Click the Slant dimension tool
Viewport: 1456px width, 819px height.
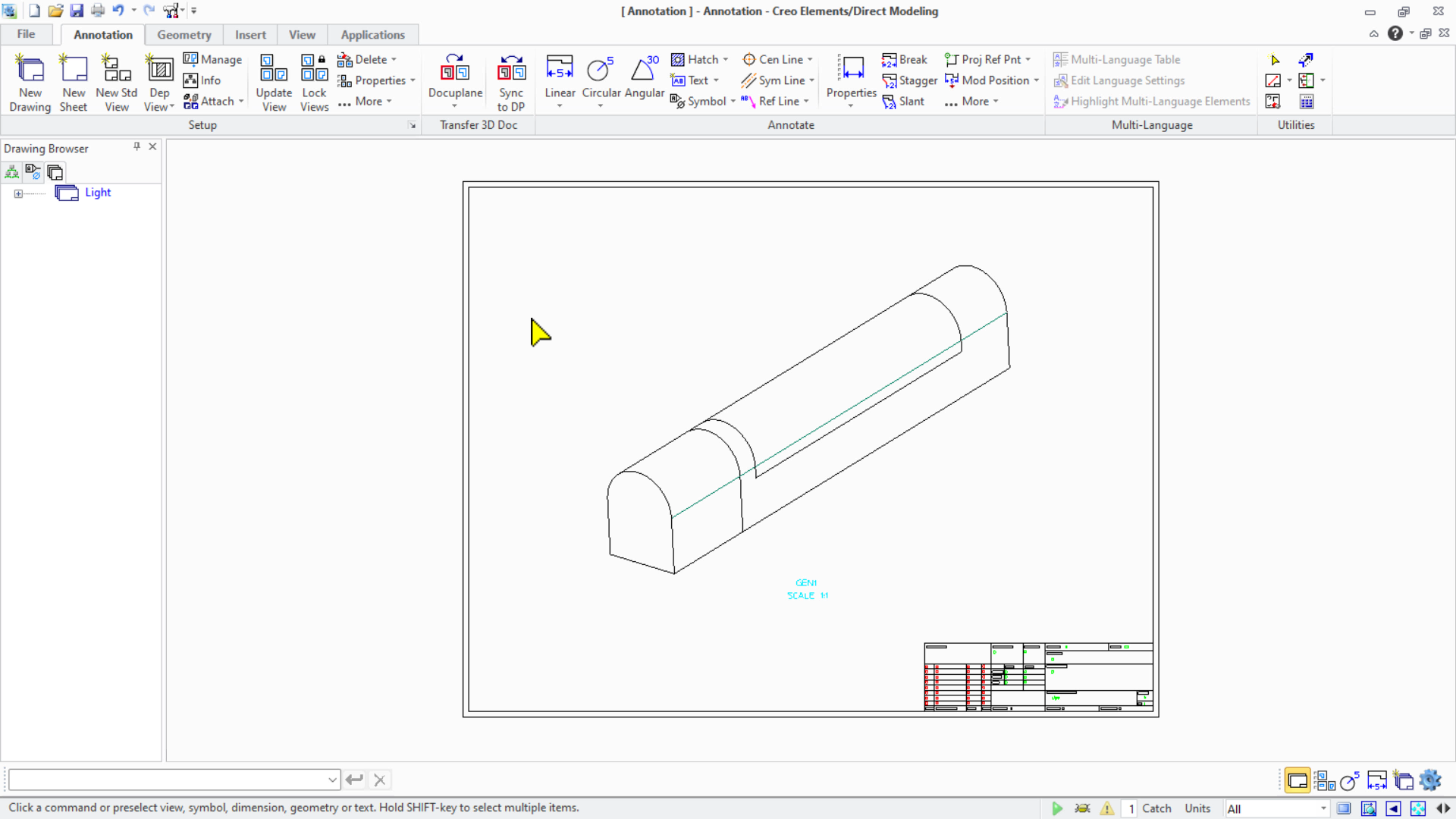tap(903, 102)
